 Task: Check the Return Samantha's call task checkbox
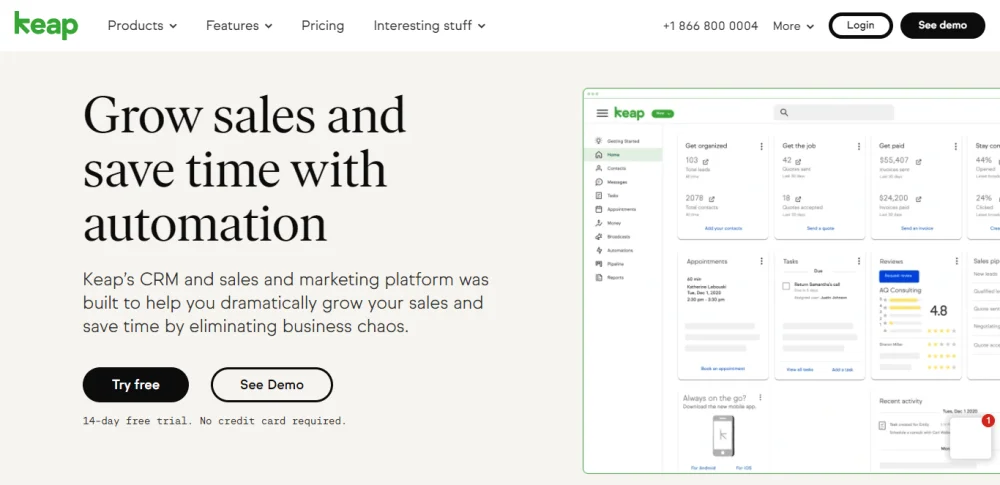[786, 286]
